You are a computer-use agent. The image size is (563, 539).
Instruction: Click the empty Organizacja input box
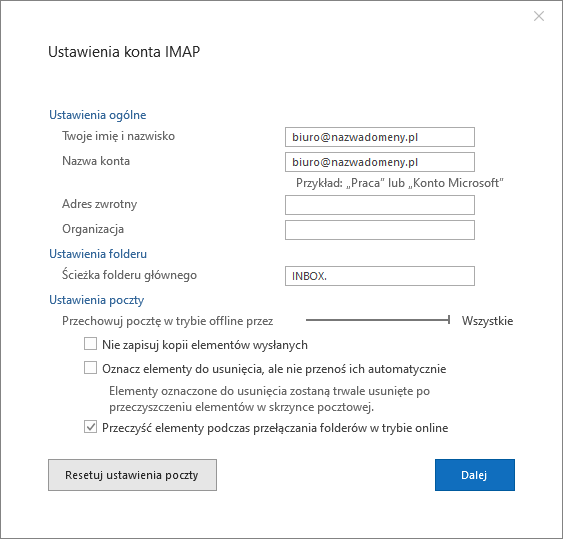pyautogui.click(x=380, y=230)
